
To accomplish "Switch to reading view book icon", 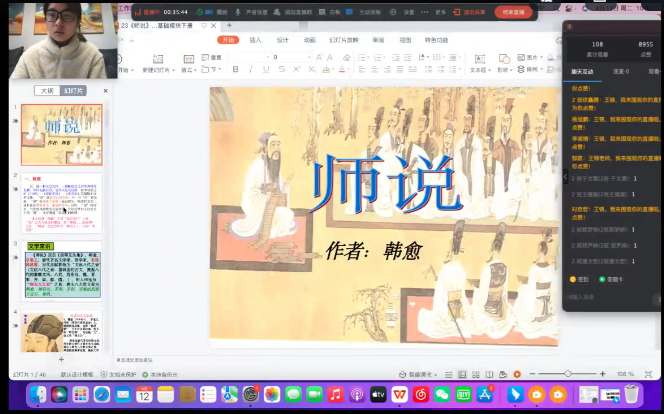I will [490, 374].
